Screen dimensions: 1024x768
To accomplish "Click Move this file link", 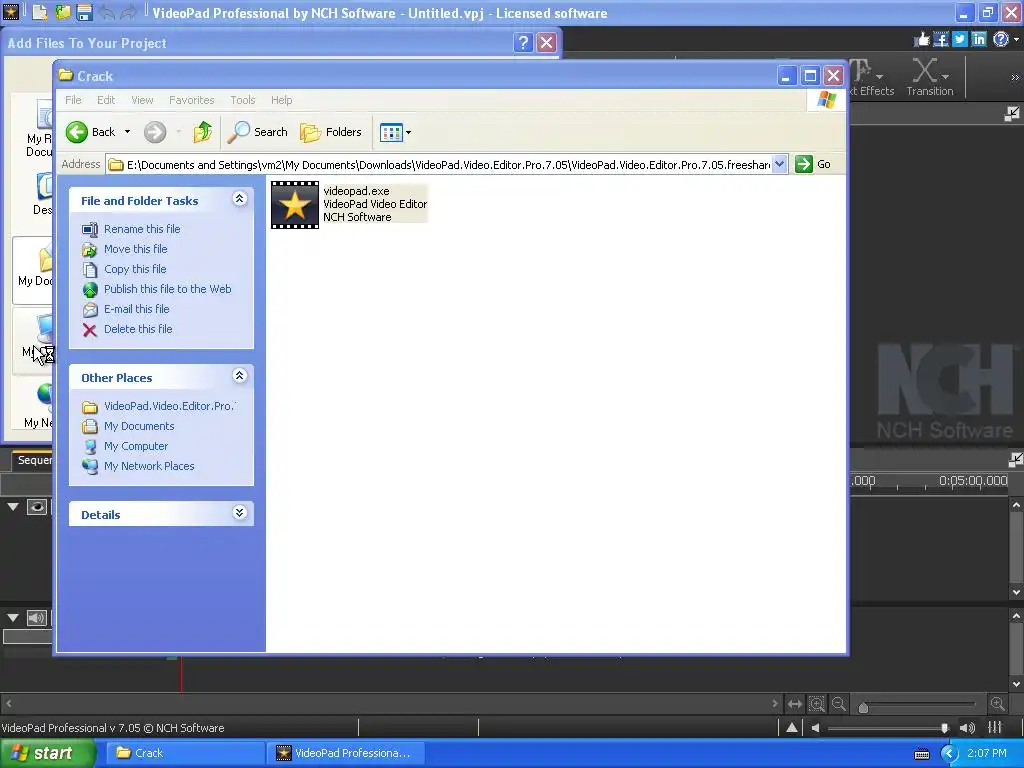I will pyautogui.click(x=136, y=249).
